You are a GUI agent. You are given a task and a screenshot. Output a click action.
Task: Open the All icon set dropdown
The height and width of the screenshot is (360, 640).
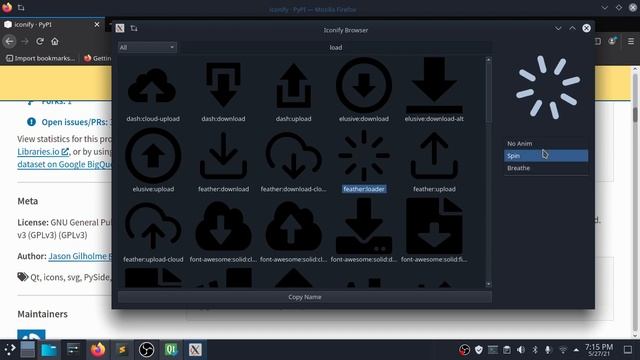point(147,47)
